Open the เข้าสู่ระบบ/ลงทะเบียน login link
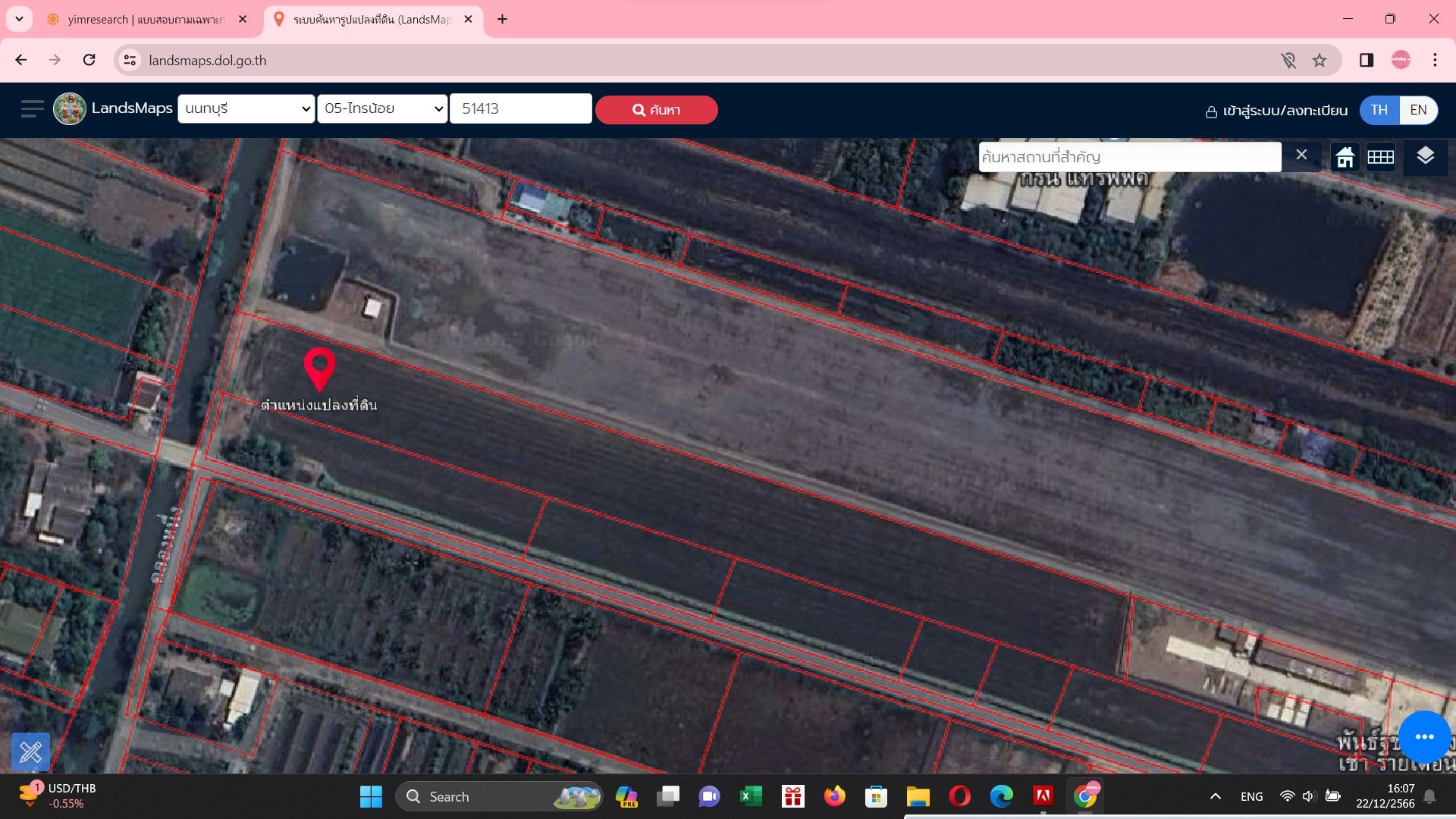This screenshot has width=1456, height=819. (1277, 111)
